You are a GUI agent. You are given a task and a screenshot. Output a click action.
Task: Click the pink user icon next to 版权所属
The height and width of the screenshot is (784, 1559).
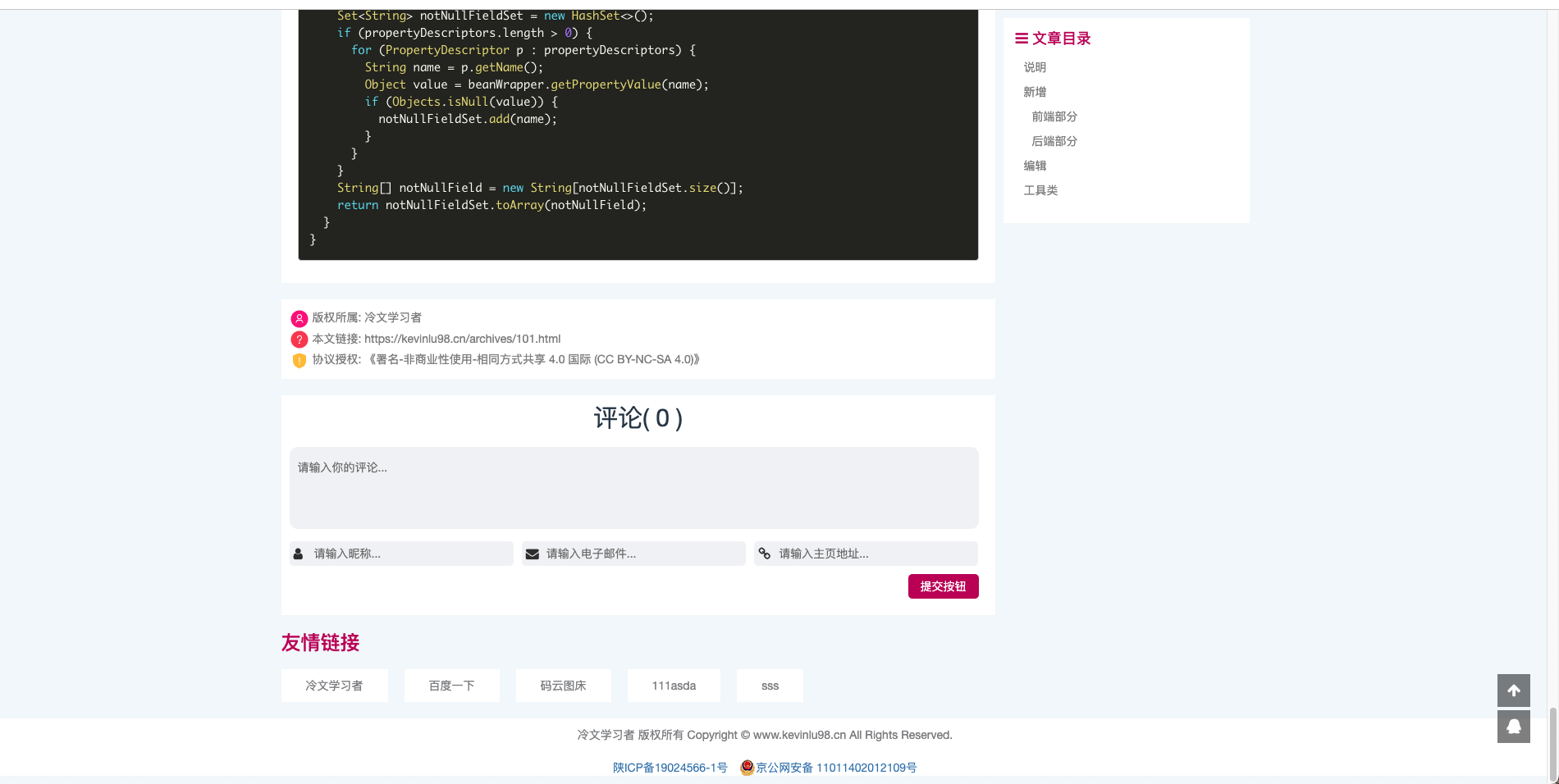pyautogui.click(x=299, y=318)
